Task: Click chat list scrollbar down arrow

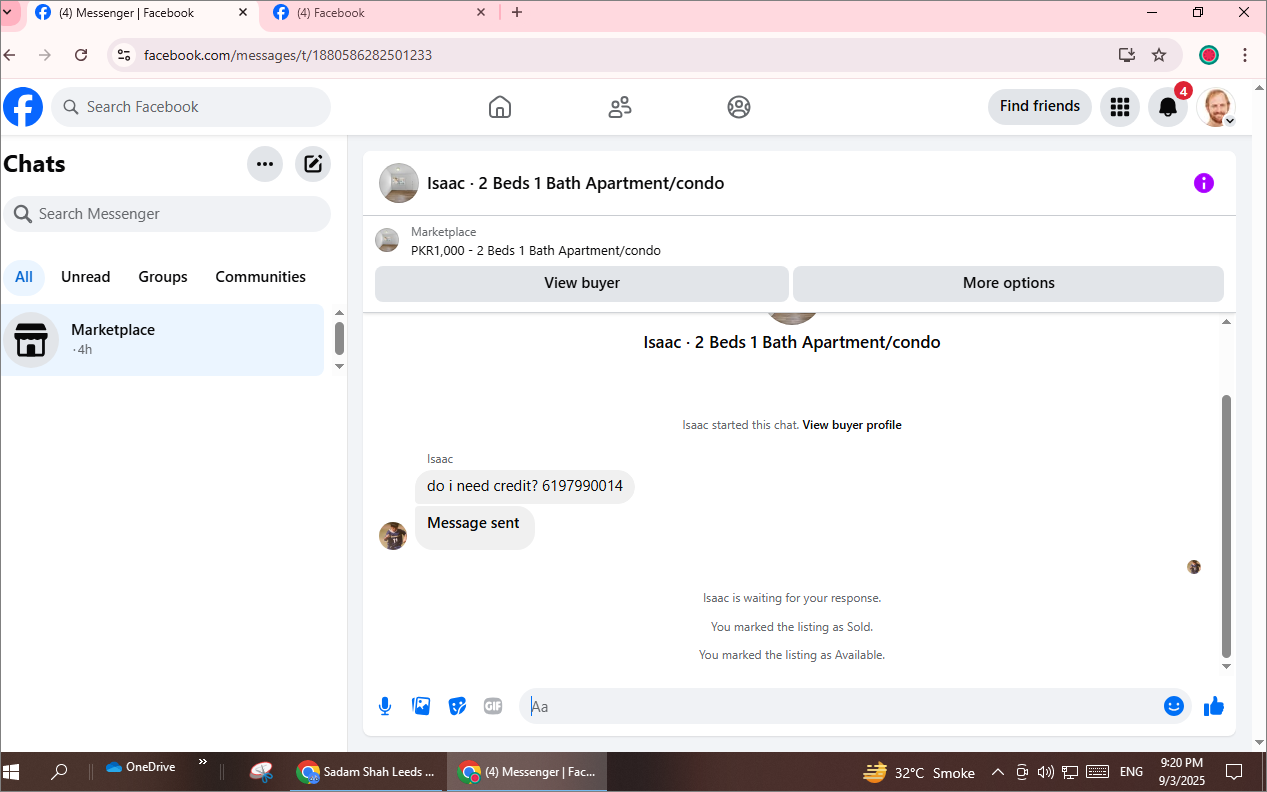Action: pos(339,366)
